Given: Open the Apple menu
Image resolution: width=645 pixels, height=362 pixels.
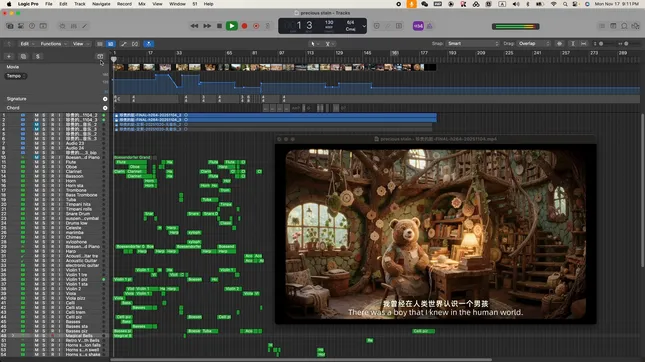Looking at the screenshot, I should pos(9,4).
